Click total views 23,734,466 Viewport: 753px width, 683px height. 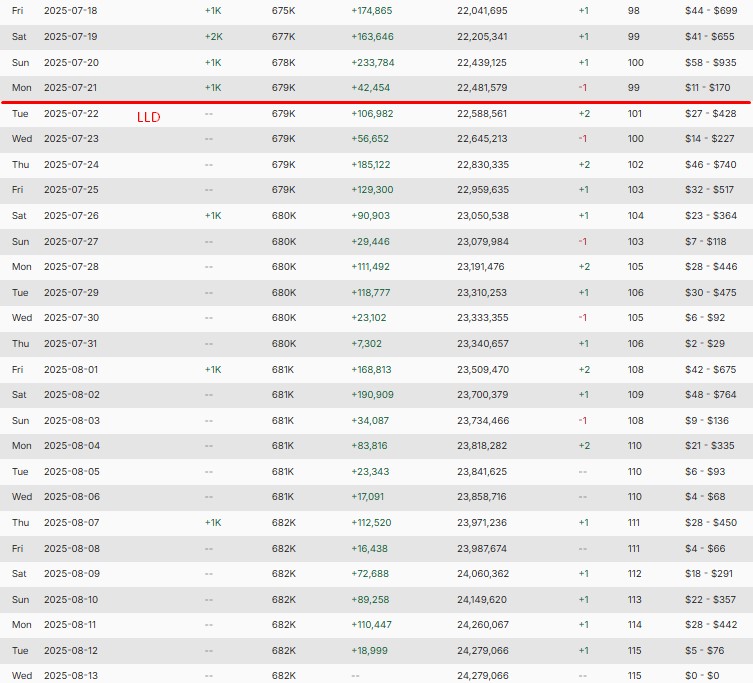[x=483, y=420]
